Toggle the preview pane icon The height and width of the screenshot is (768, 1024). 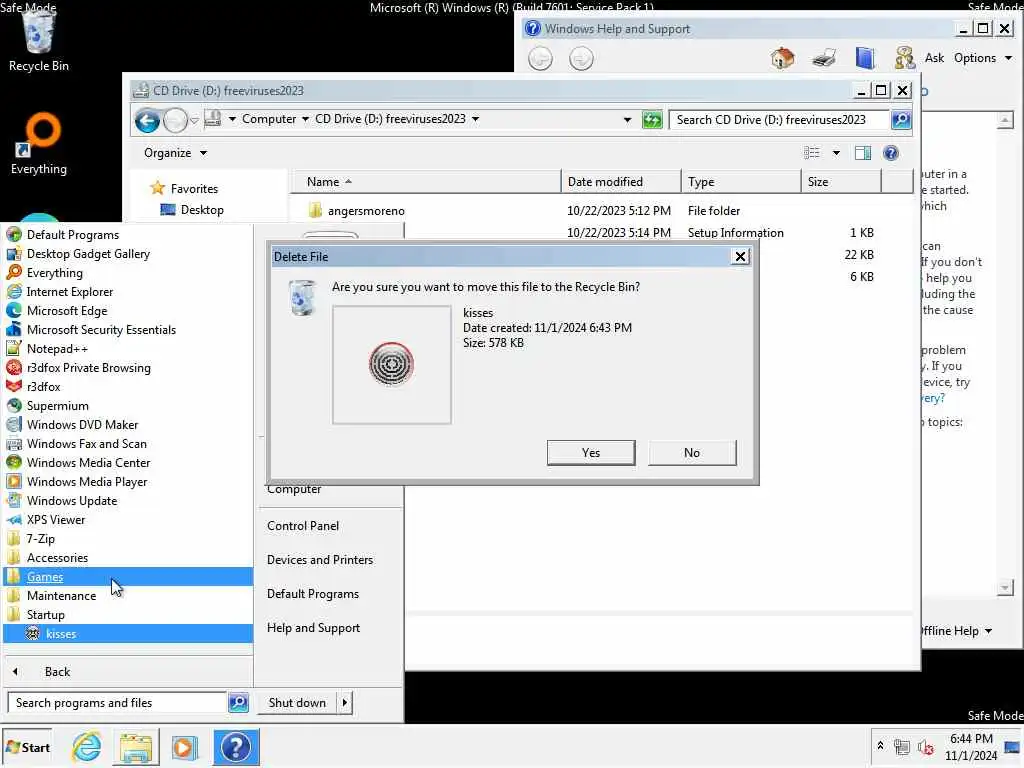(x=863, y=153)
